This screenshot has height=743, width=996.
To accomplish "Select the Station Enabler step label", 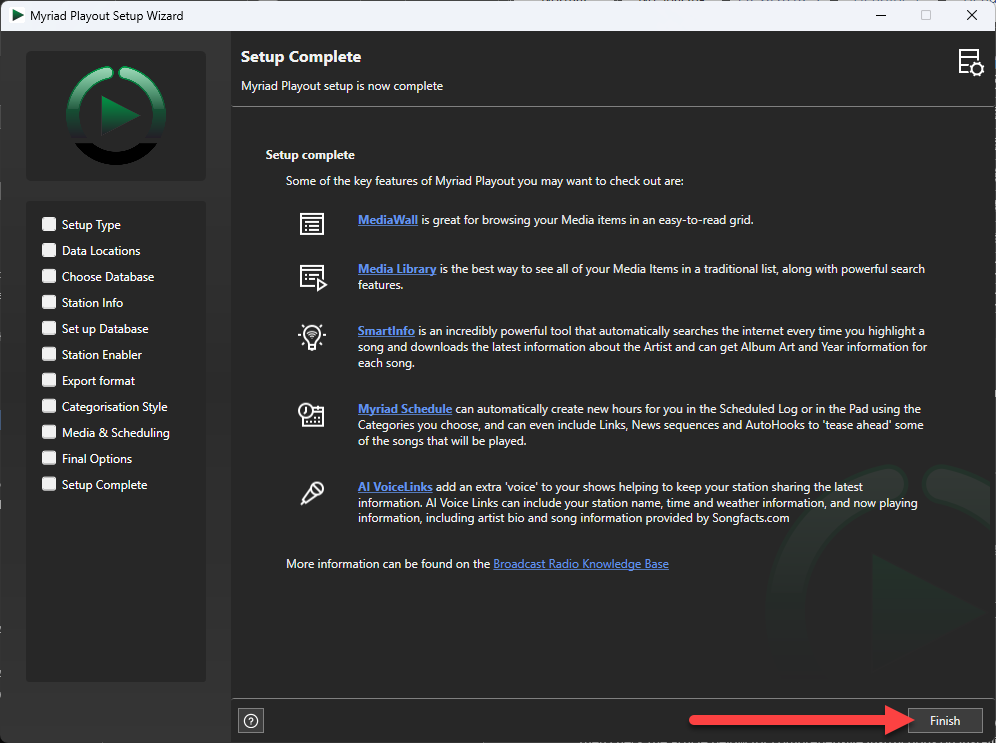I will (x=102, y=355).
